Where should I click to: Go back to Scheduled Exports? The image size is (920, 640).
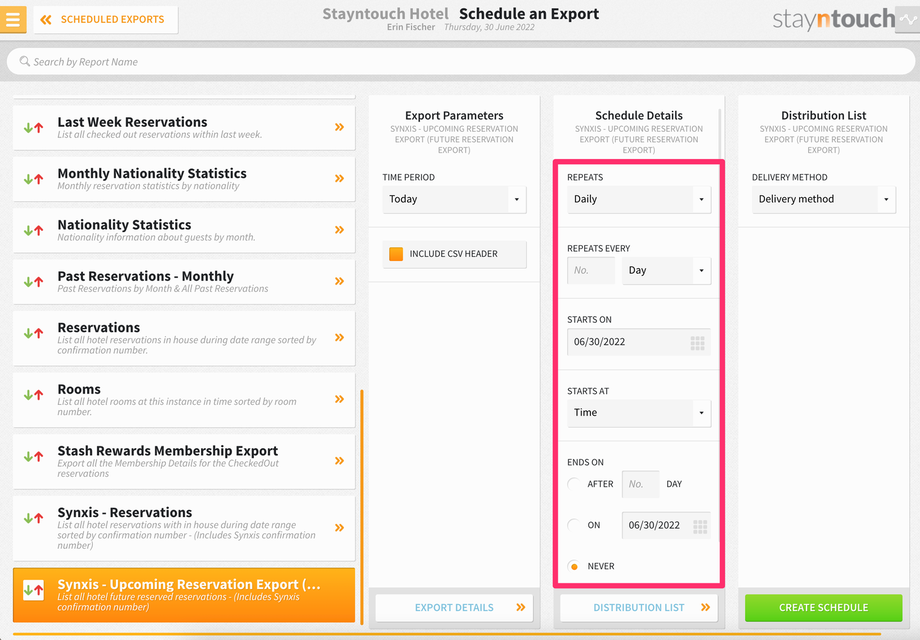tap(106, 19)
